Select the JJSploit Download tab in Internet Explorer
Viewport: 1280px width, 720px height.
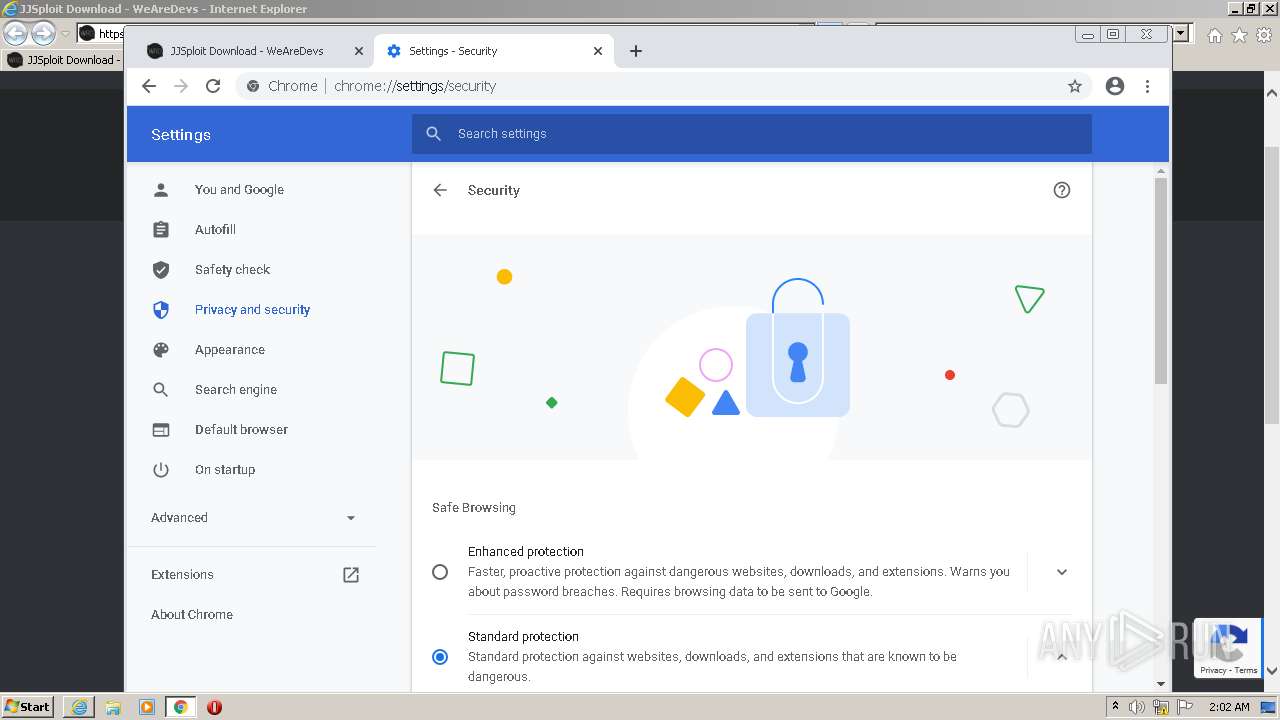[x=62, y=60]
